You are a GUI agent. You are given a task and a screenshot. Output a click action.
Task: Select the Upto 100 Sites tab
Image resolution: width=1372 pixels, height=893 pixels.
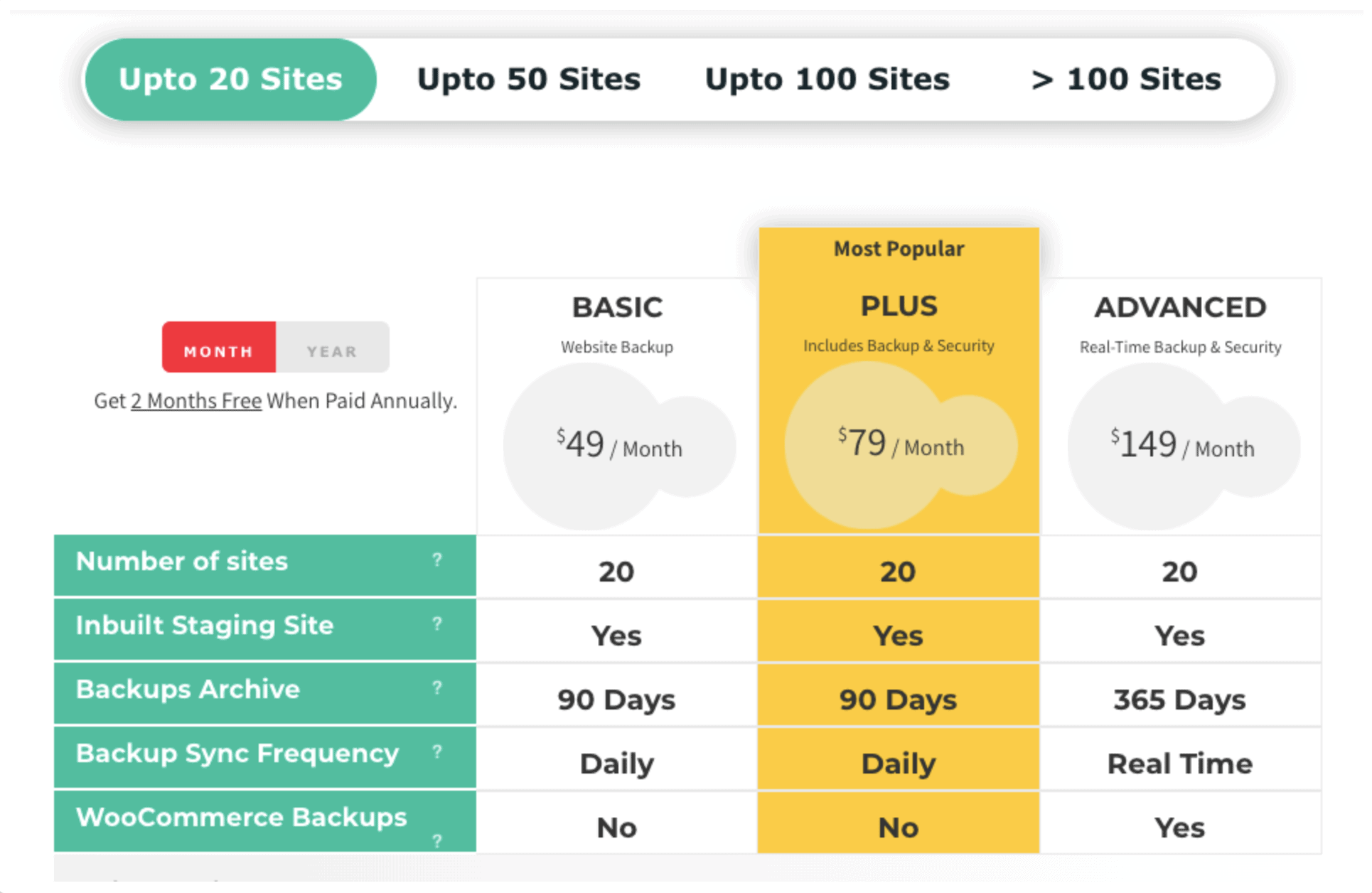[827, 79]
